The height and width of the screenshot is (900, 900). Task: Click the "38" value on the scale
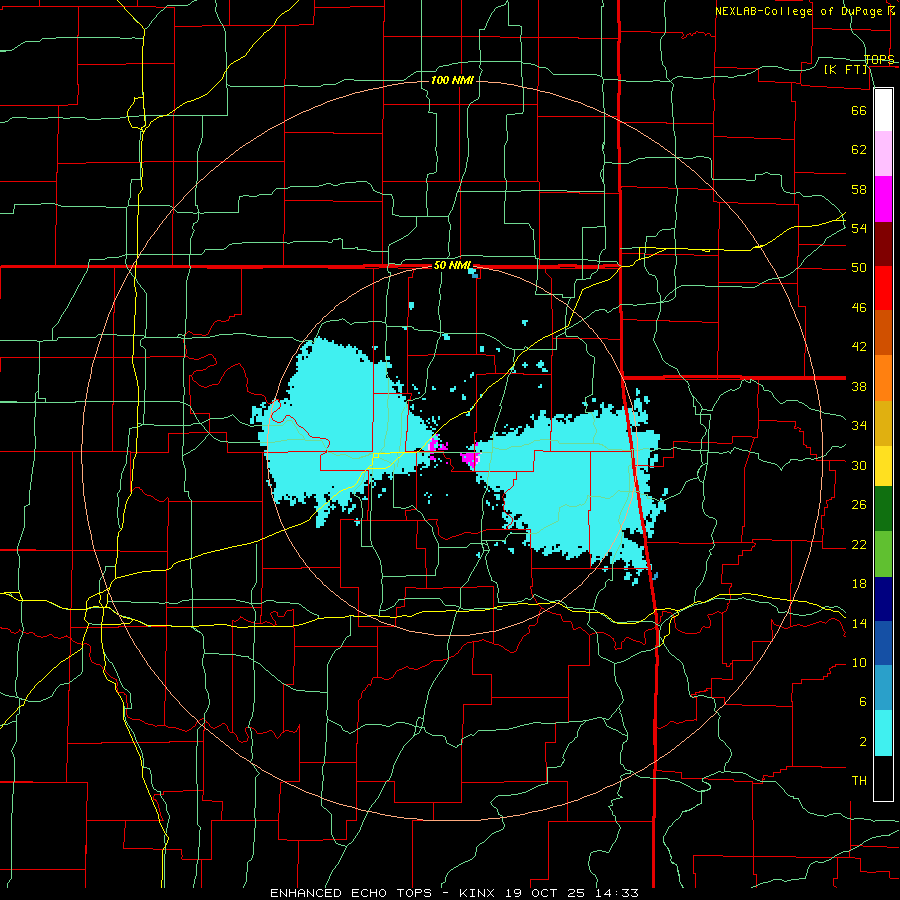coord(859,386)
